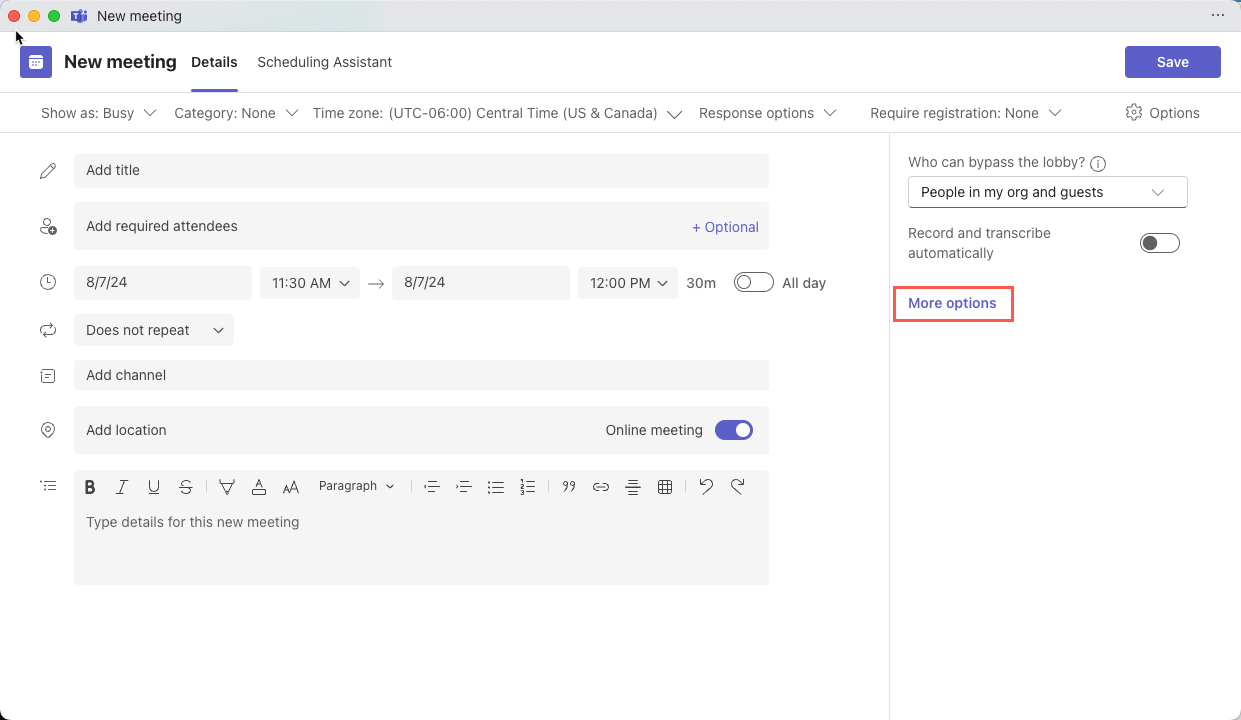Expand the Does not repeat dropdown
Viewport: 1241px width, 720px height.
pyautogui.click(x=153, y=330)
